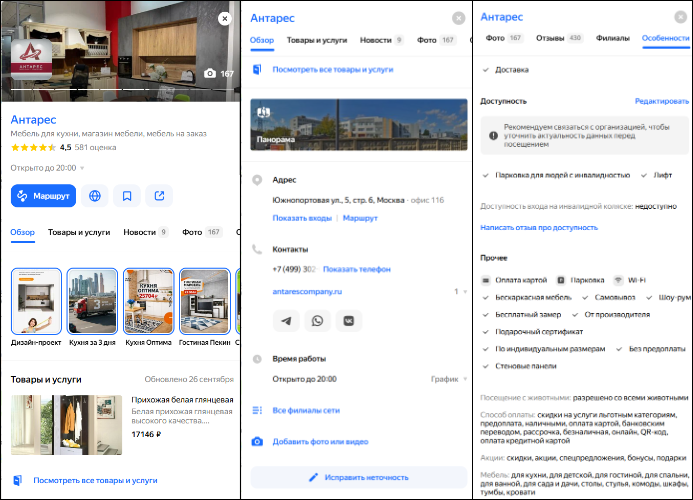Click the Самовывоз checkmark item

[609, 298]
